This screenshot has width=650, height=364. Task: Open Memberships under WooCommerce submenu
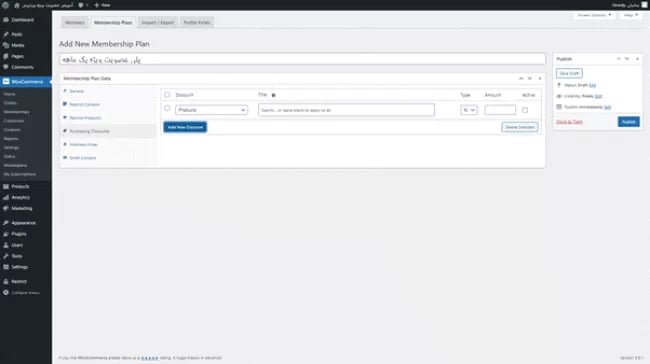tap(17, 112)
